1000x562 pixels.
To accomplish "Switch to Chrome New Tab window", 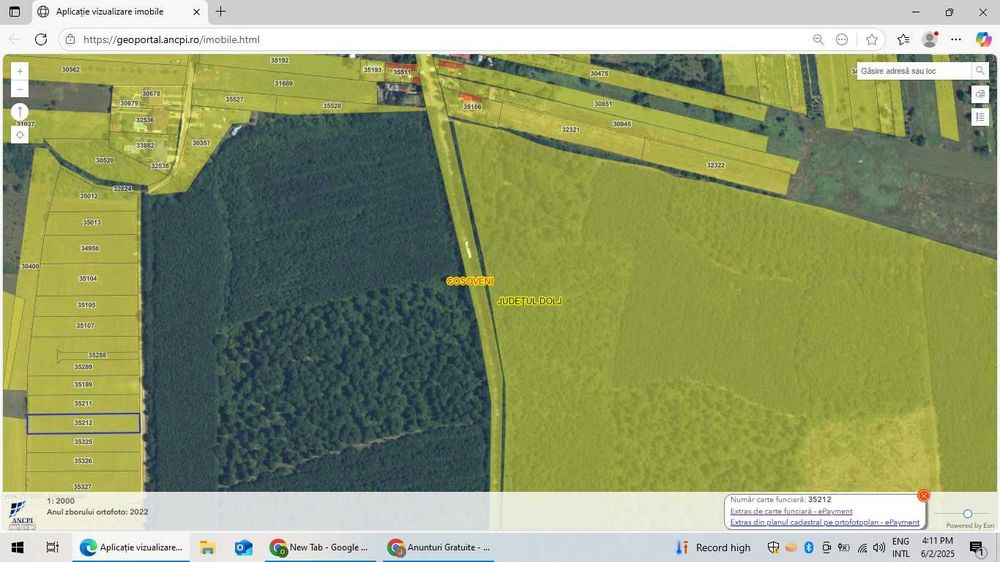I will (x=320, y=547).
